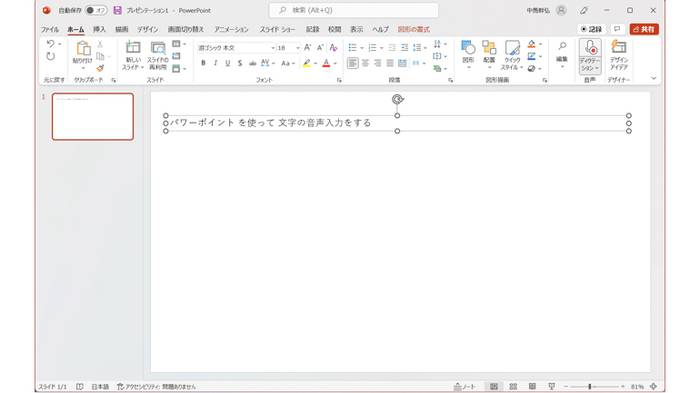This screenshot has height=393, width=700.
Task: Switch to the 挿入 (Insert) tab
Action: tap(99, 29)
